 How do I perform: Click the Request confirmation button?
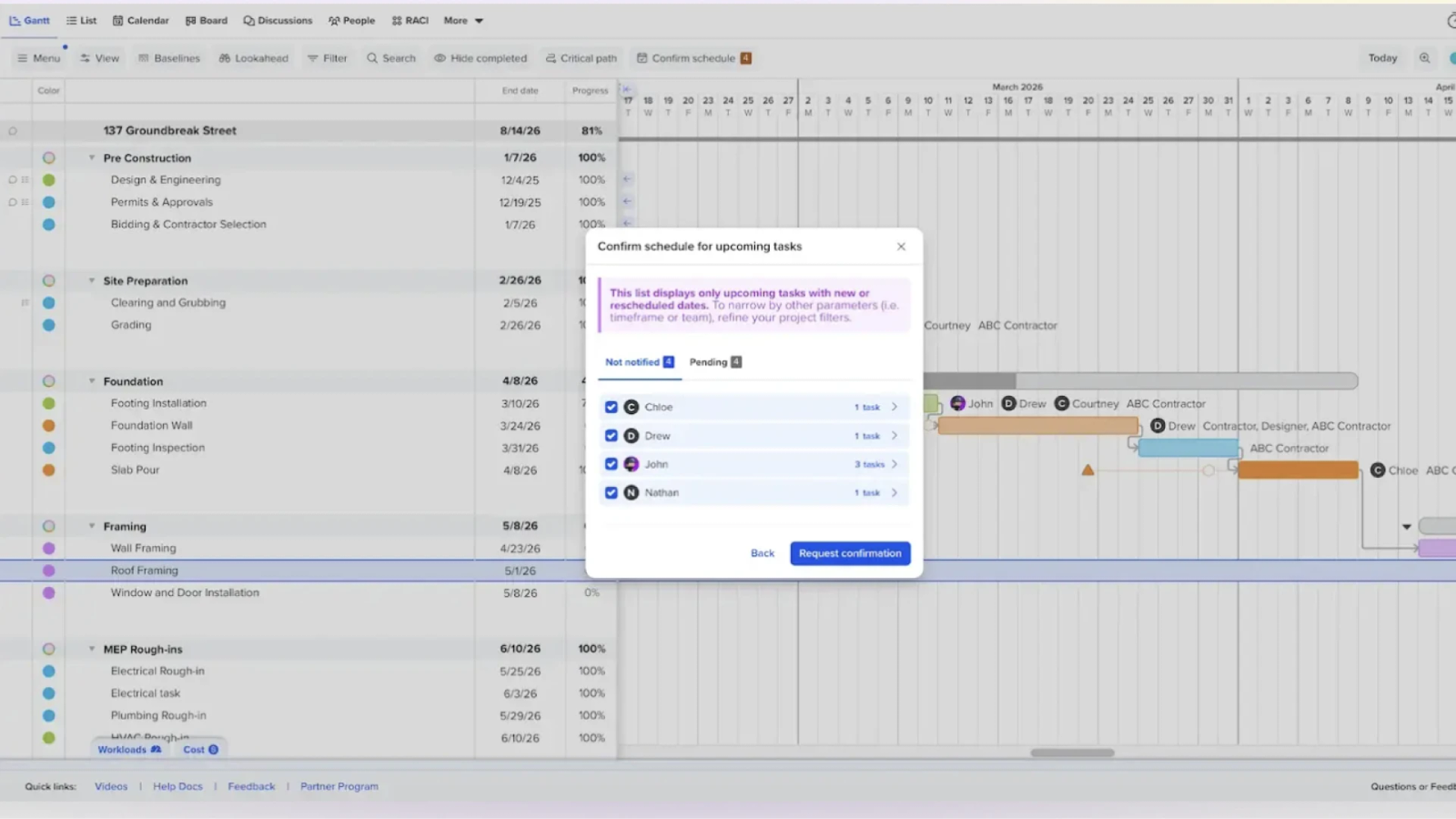850,553
